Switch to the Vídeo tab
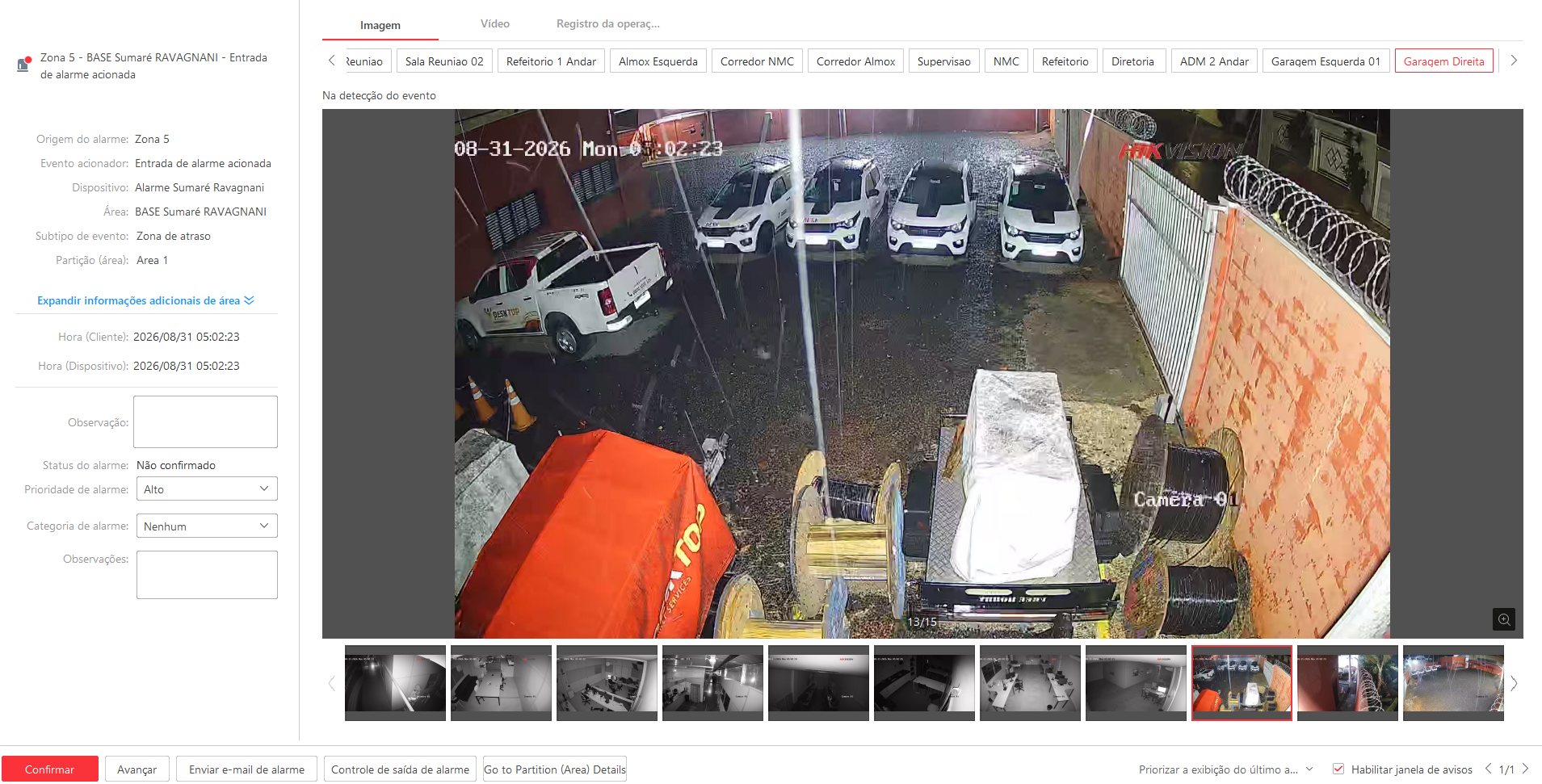 point(495,24)
